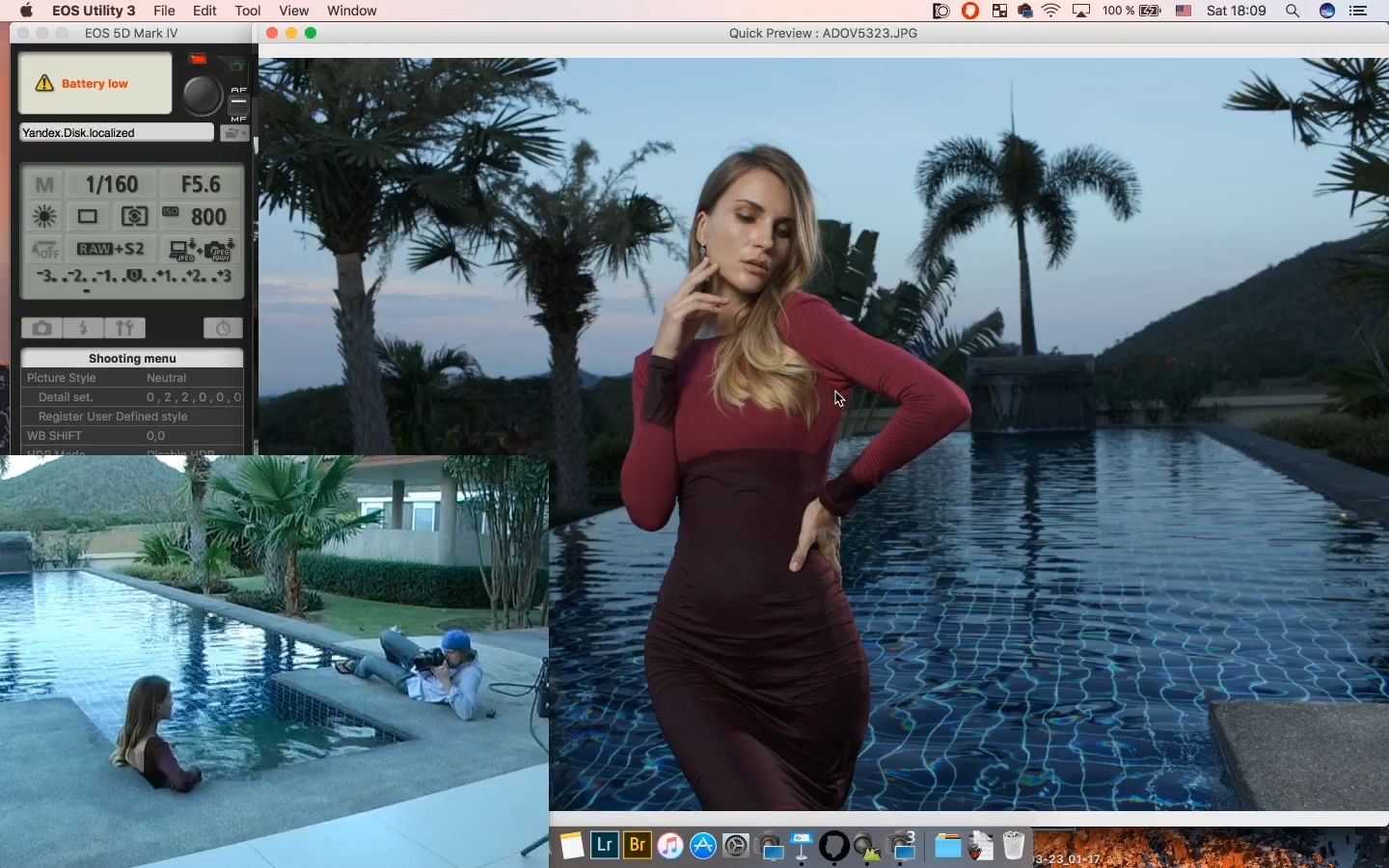This screenshot has width=1389, height=868.
Task: Launch Adobe Bridge from the dock
Action: [638, 846]
